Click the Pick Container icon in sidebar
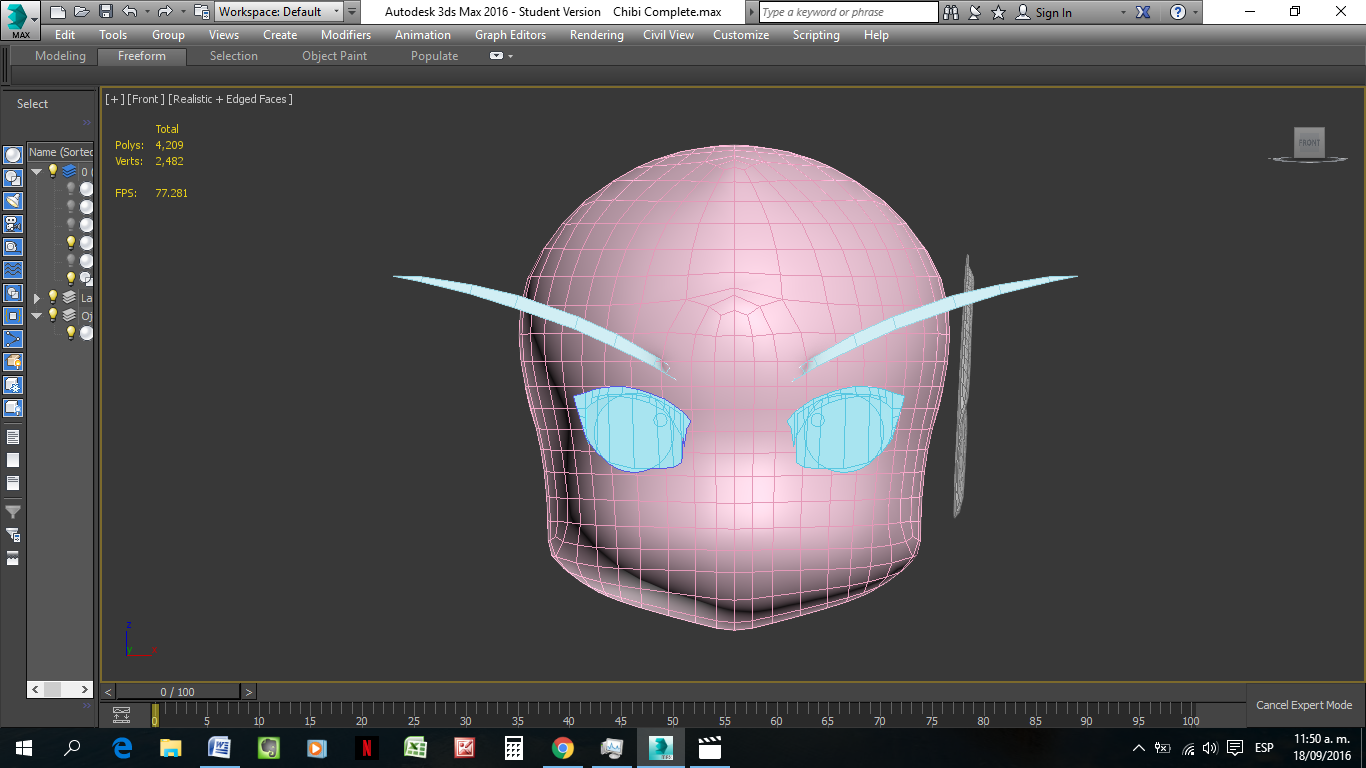Image resolution: width=1366 pixels, height=768 pixels. tap(13, 362)
